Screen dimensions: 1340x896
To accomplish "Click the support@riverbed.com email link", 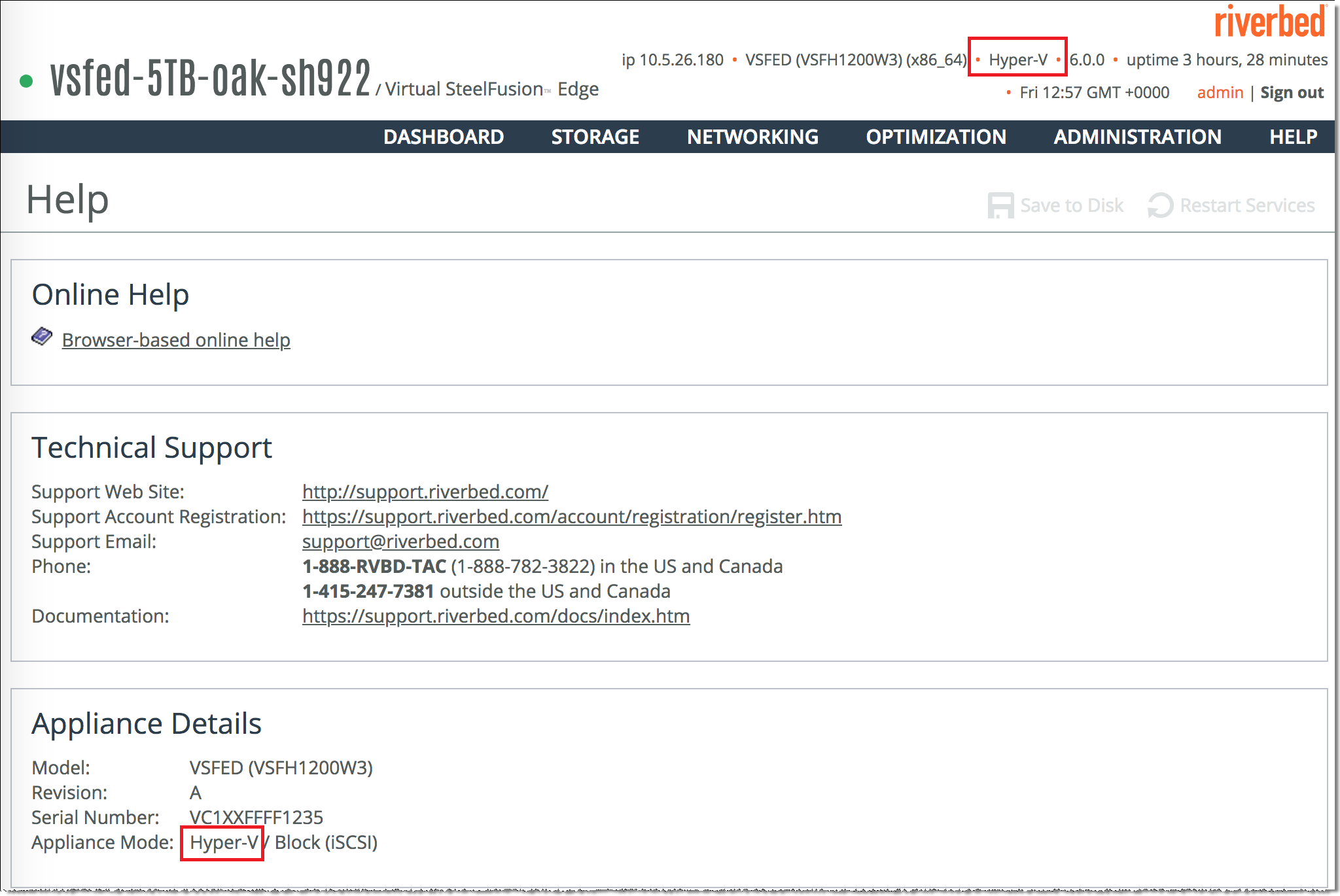I will click(x=400, y=542).
